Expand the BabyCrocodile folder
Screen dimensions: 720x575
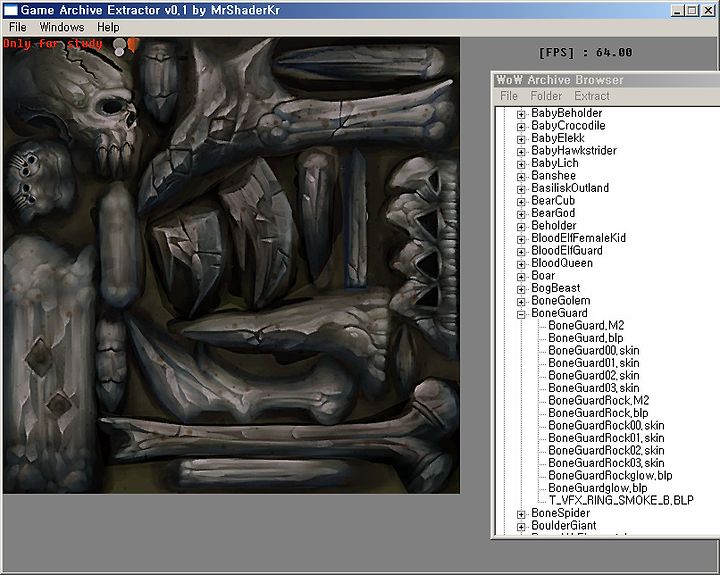coord(521,126)
